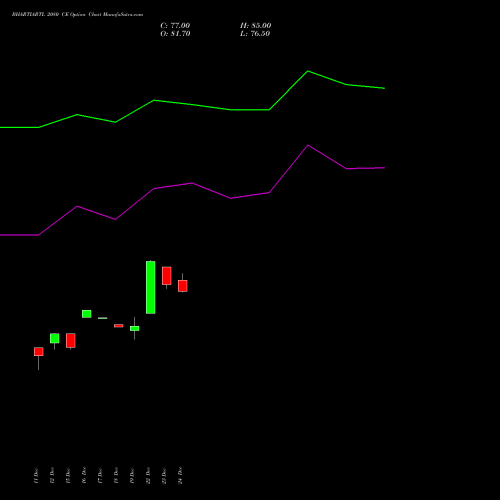Click the 16 Dec date label
The width and height of the screenshot is (500, 500).
point(84,476)
